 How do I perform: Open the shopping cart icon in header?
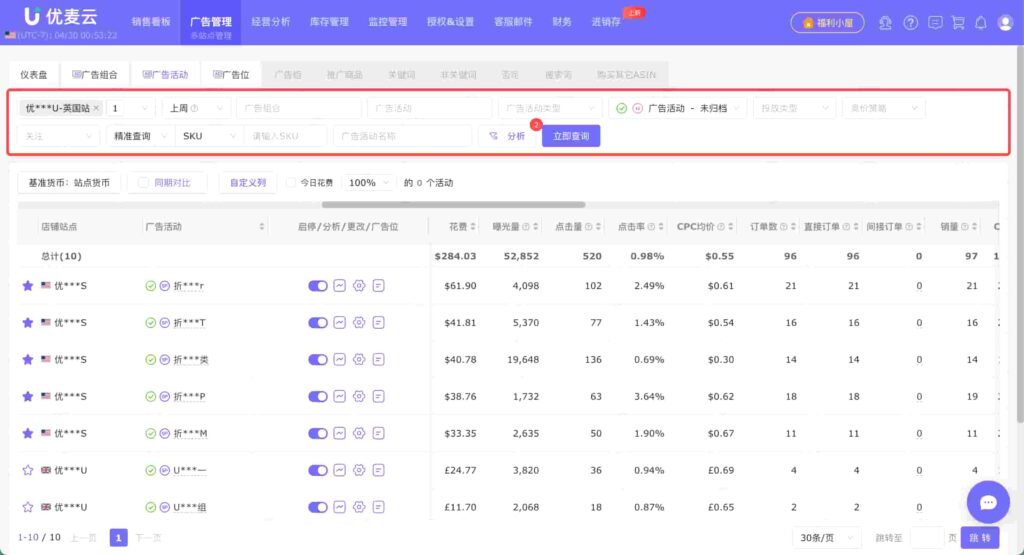[958, 23]
